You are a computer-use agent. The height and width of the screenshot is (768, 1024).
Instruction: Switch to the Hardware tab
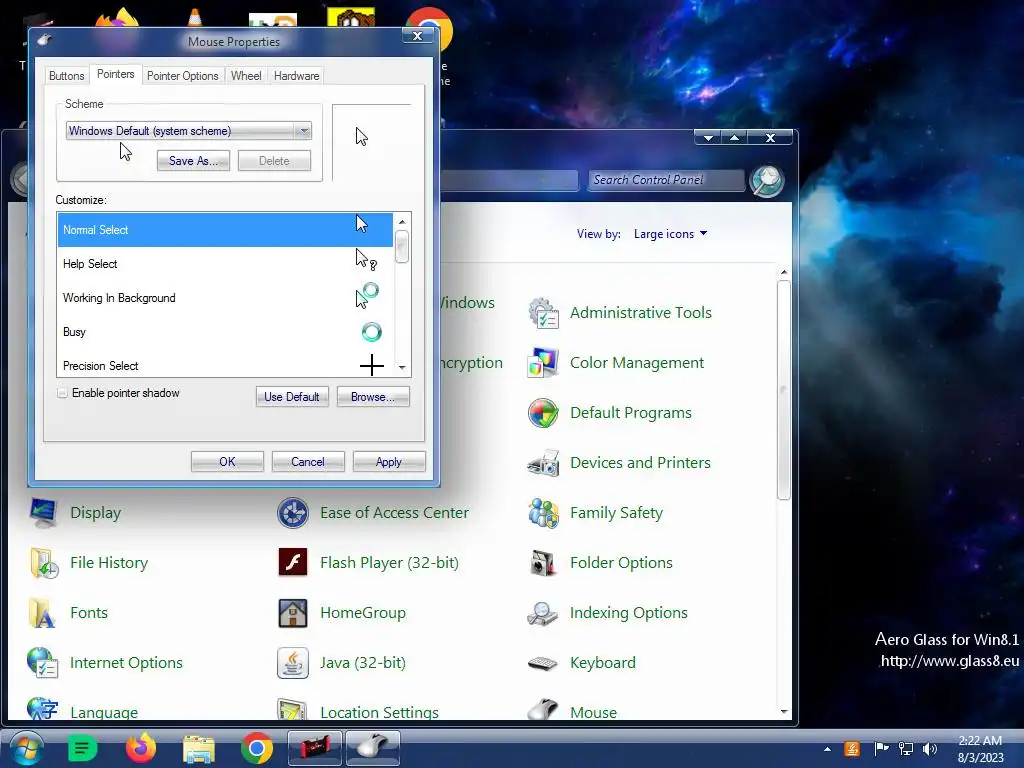tap(296, 76)
